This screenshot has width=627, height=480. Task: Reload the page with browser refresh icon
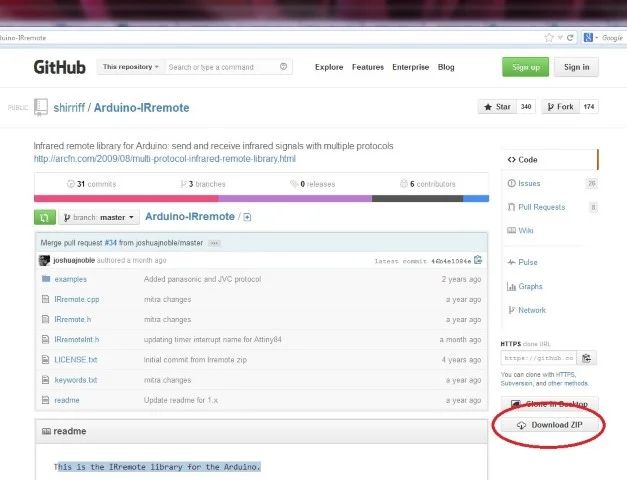(x=570, y=38)
